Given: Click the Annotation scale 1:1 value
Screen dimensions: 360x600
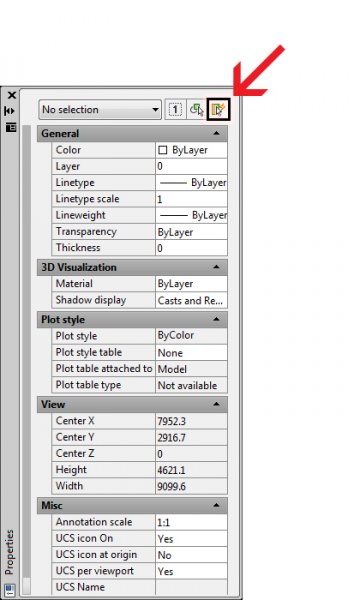Looking at the screenshot, I should [191, 522].
